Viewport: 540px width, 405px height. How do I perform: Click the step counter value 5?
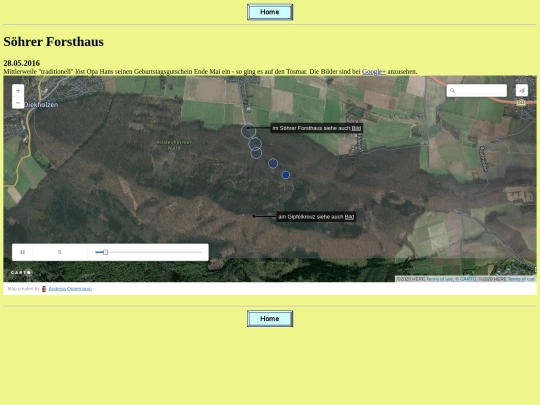(60, 252)
